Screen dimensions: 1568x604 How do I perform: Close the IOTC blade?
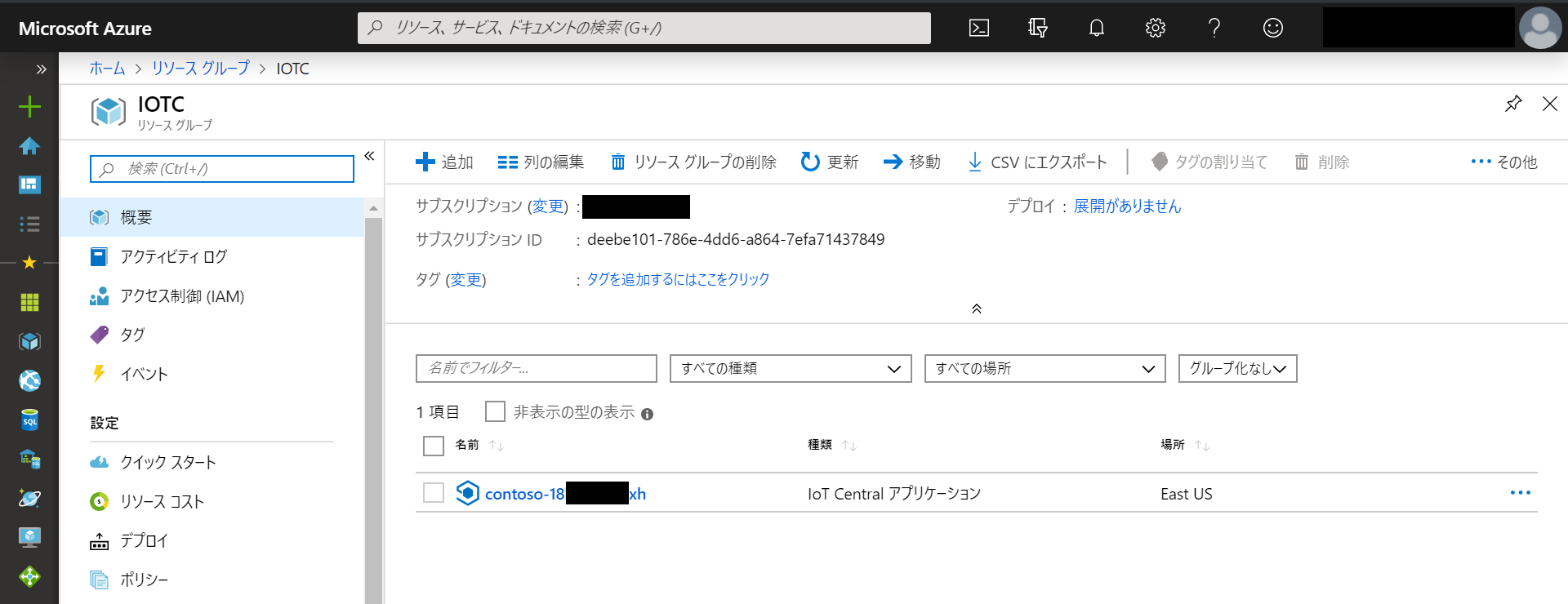click(x=1549, y=104)
